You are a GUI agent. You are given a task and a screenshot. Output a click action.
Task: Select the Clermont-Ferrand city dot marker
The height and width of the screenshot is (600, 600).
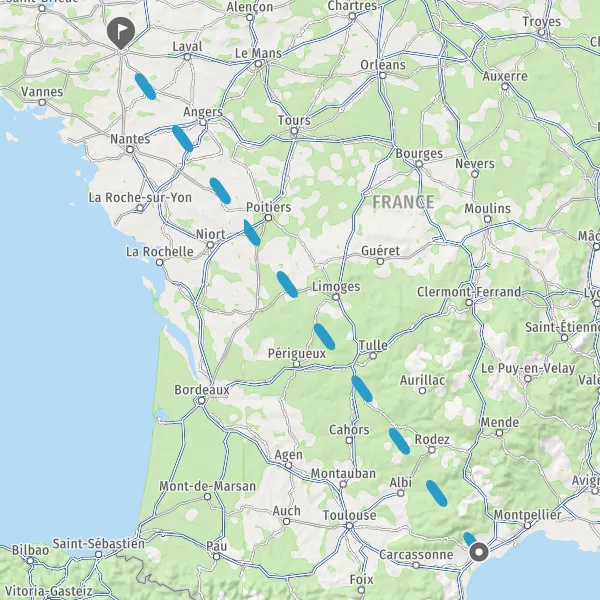coord(469,303)
